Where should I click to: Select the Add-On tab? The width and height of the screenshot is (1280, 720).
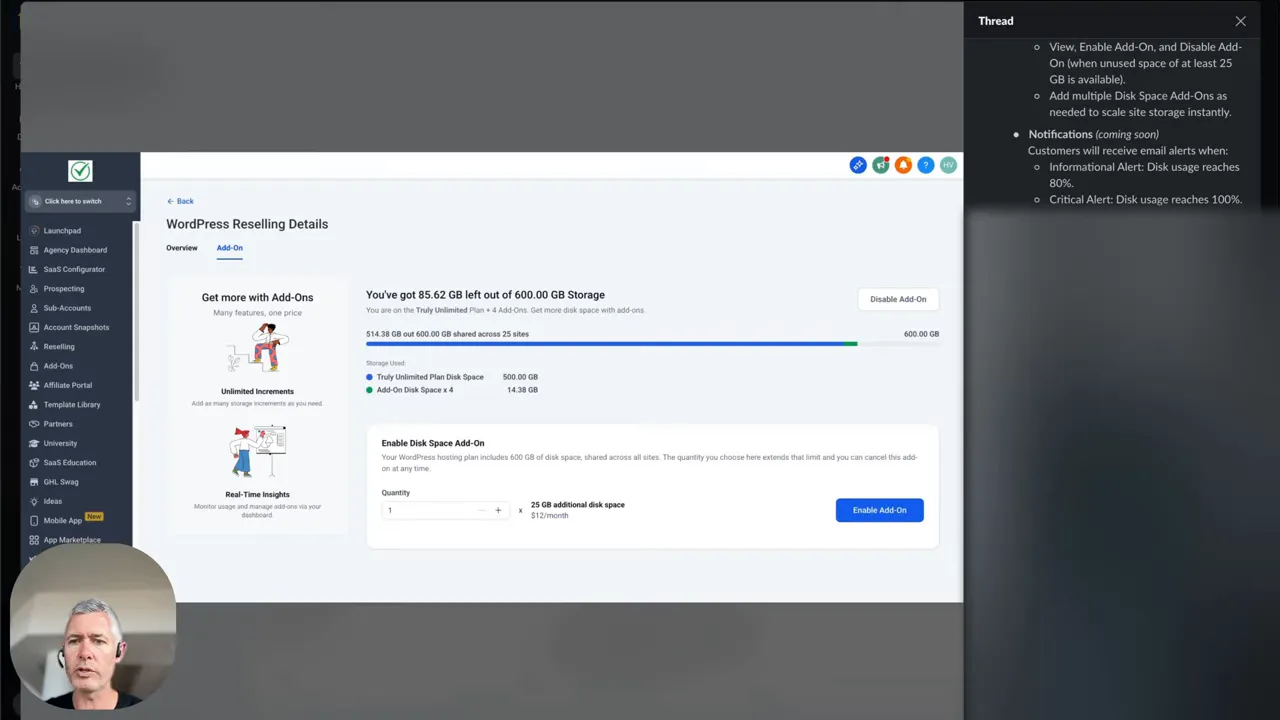[x=230, y=248]
